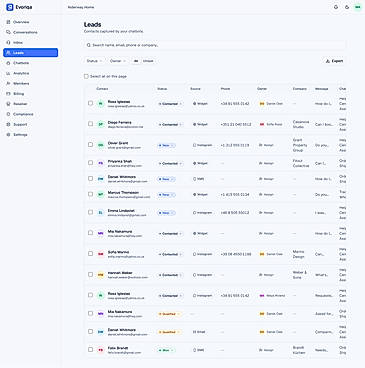Open the Owner filter dropdown
Screen dimensions: 365x368
[x=118, y=61]
